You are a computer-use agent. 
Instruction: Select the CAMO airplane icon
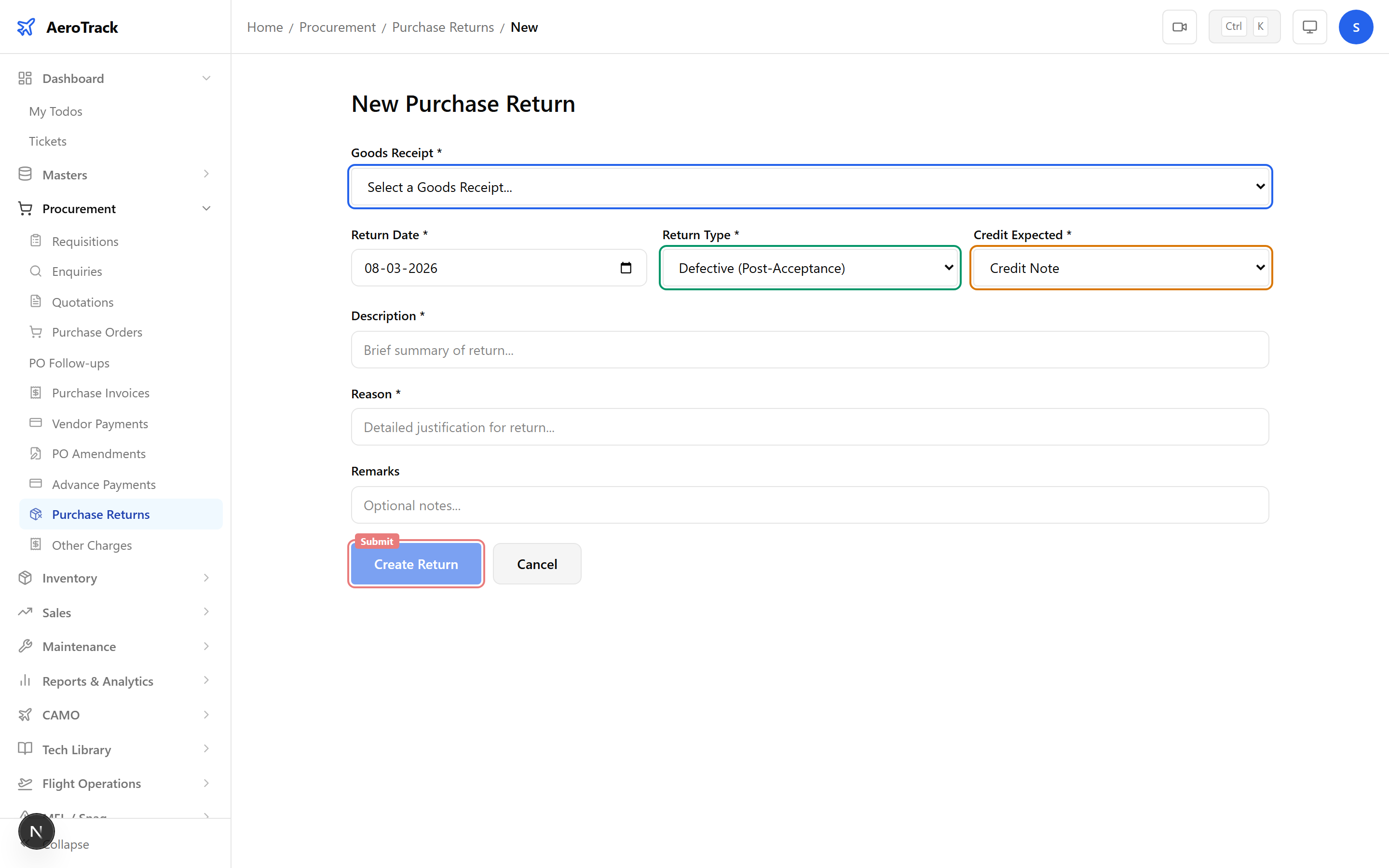(x=25, y=715)
